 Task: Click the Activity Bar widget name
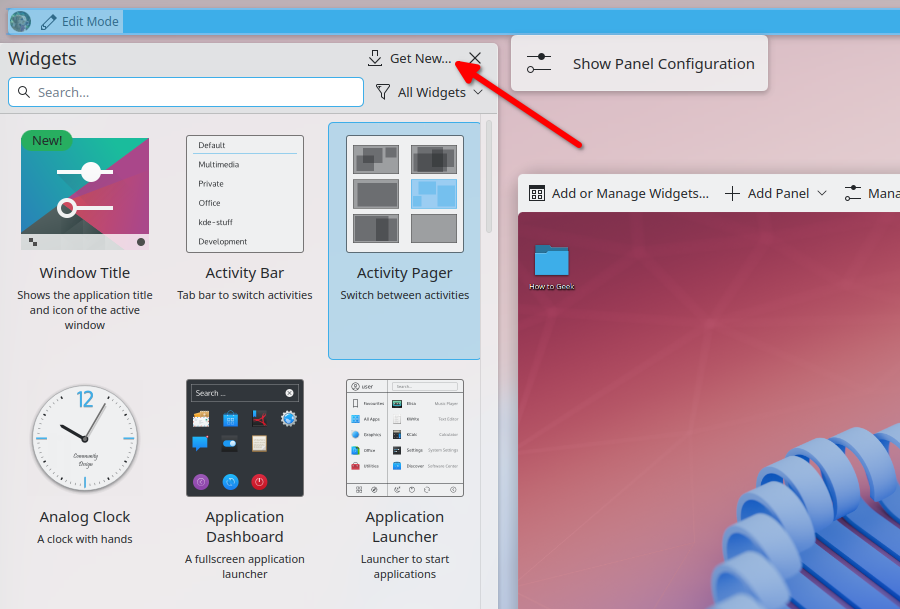[x=245, y=273]
